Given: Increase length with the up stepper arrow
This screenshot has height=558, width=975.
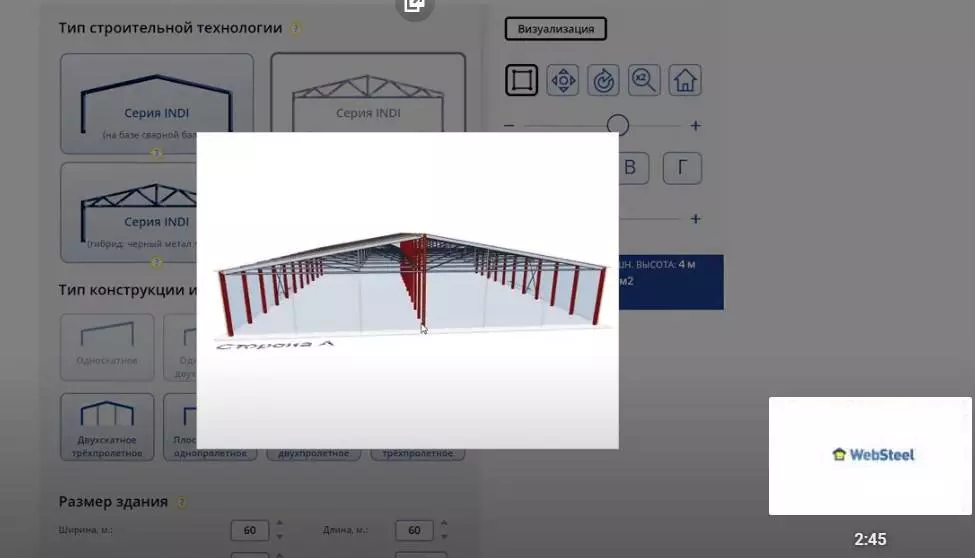Looking at the screenshot, I should (x=444, y=523).
